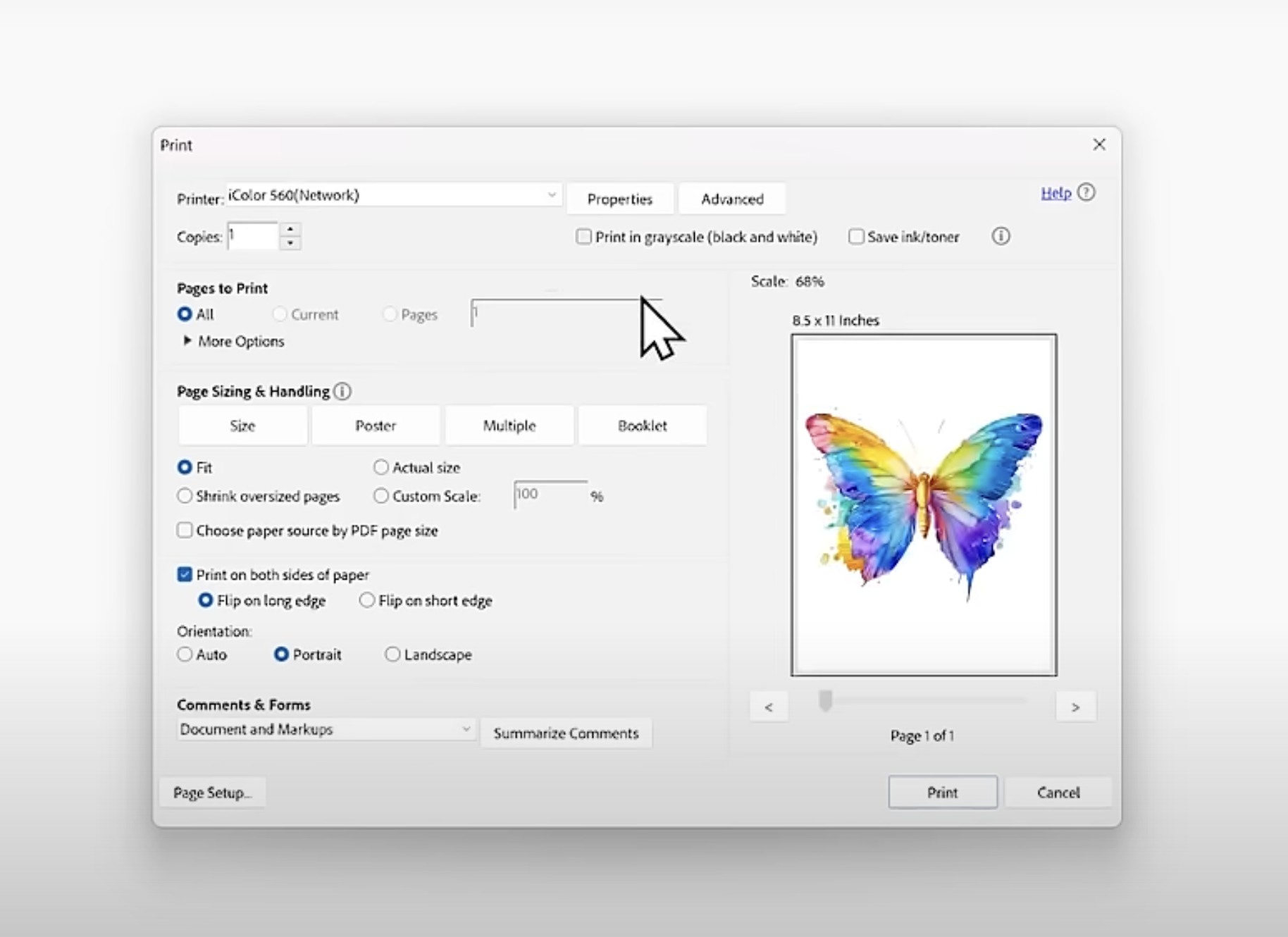Image resolution: width=1288 pixels, height=937 pixels.
Task: Set orientation to Auto
Action: click(x=185, y=654)
